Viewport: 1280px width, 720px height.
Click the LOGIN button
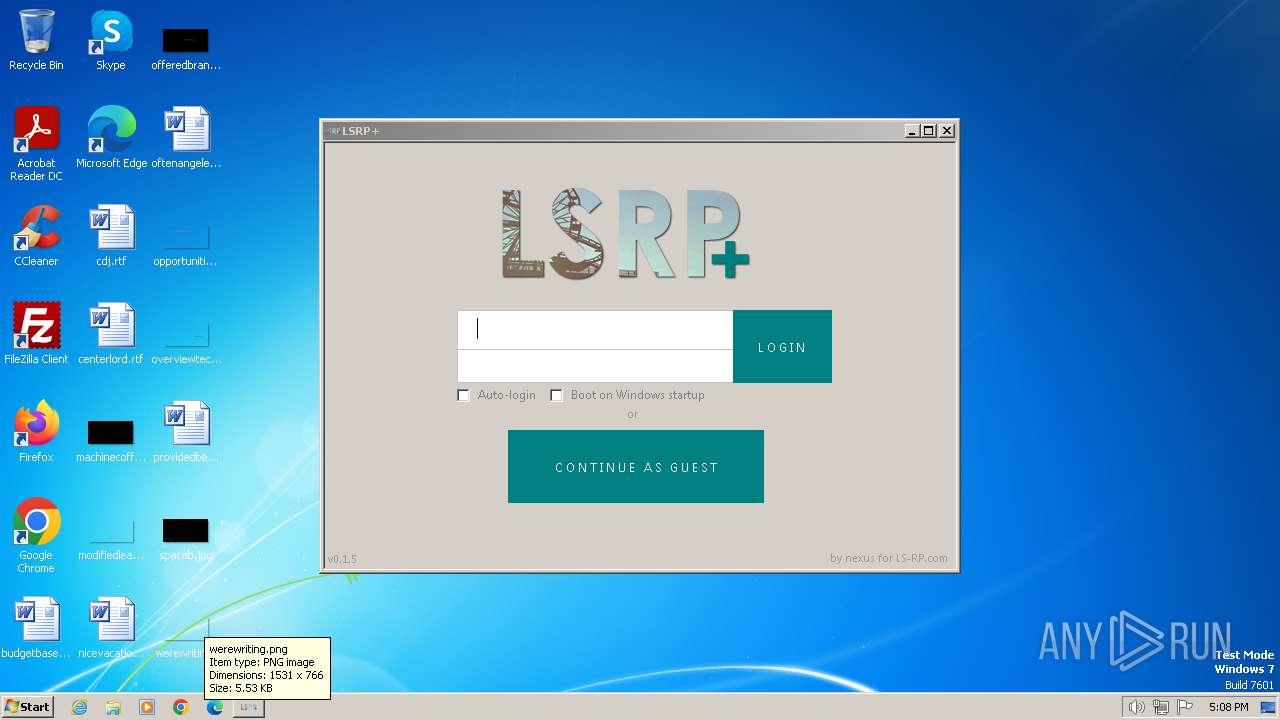click(782, 346)
